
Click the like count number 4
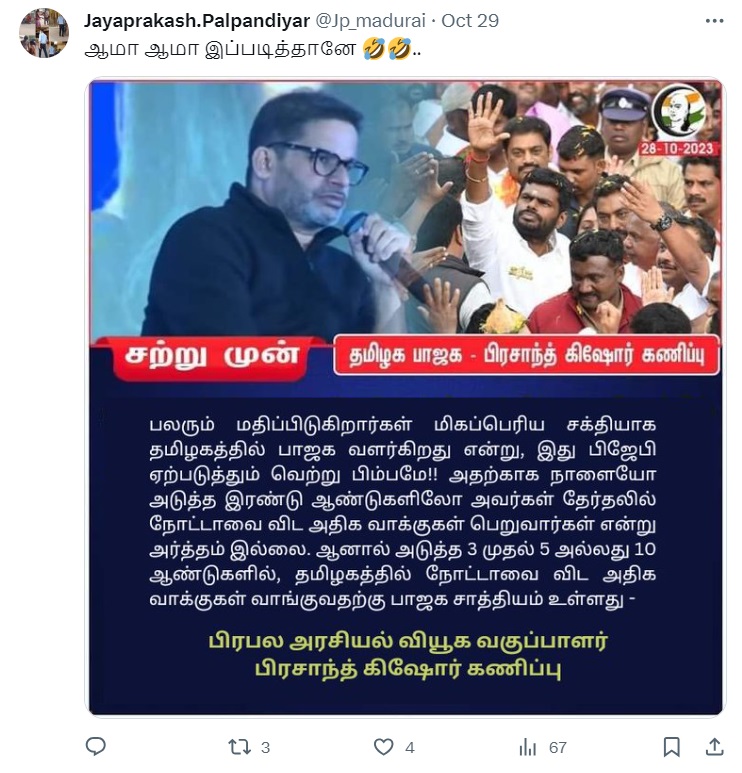pyautogui.click(x=410, y=747)
